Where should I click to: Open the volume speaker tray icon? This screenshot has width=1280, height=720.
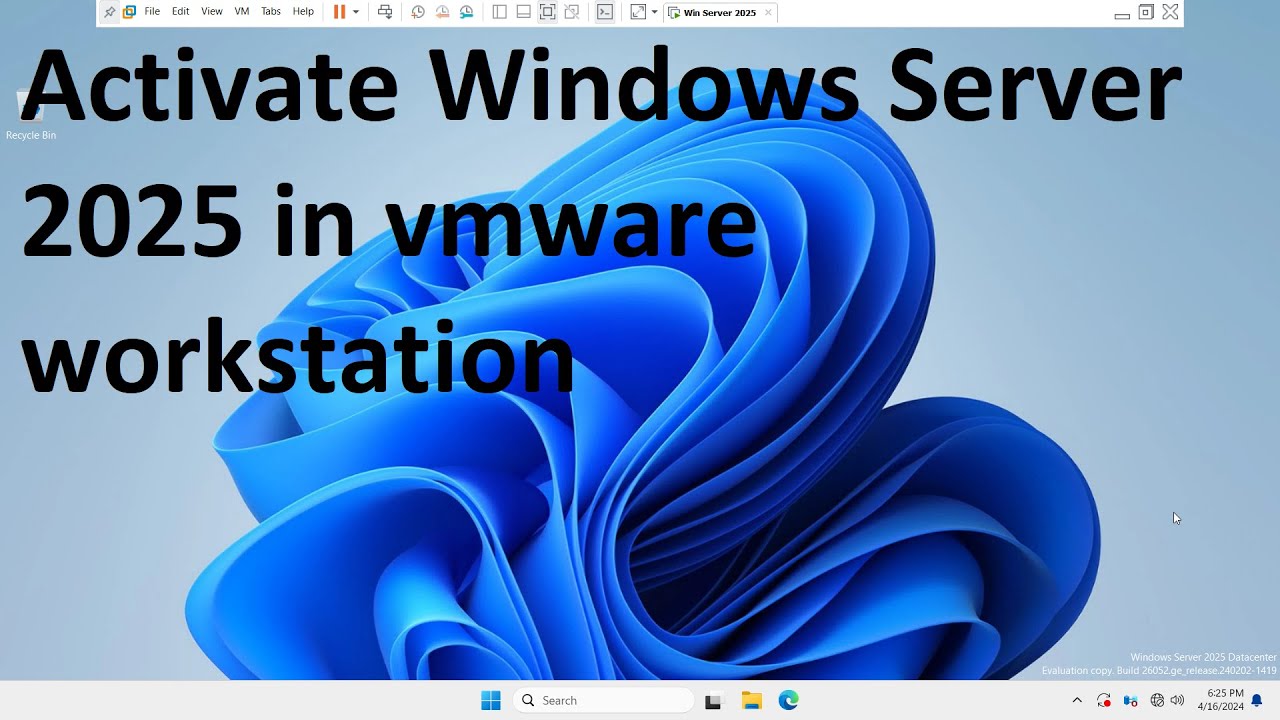click(x=1177, y=700)
